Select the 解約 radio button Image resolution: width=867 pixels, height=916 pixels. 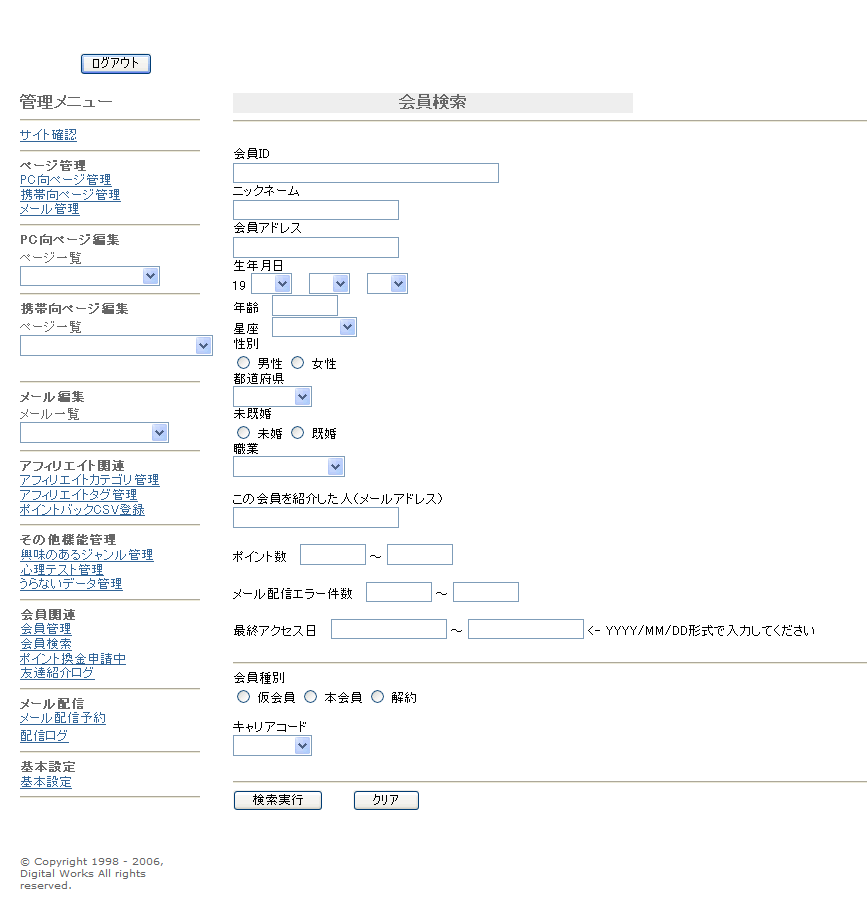click(x=378, y=697)
